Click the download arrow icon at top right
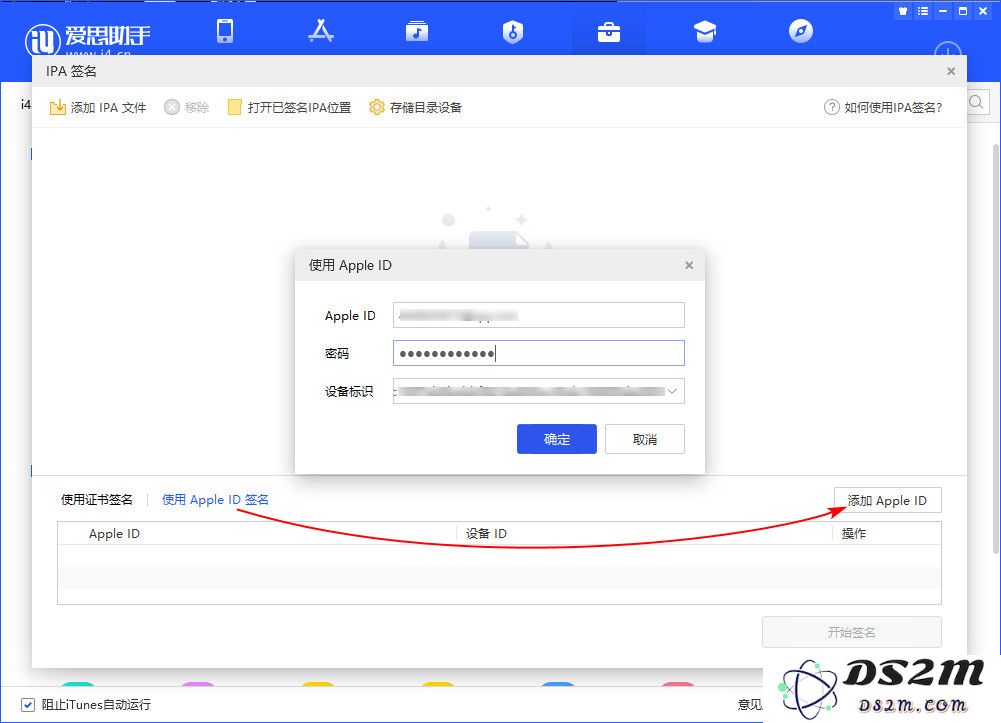Image resolution: width=1001 pixels, height=723 pixels. pyautogui.click(x=948, y=50)
